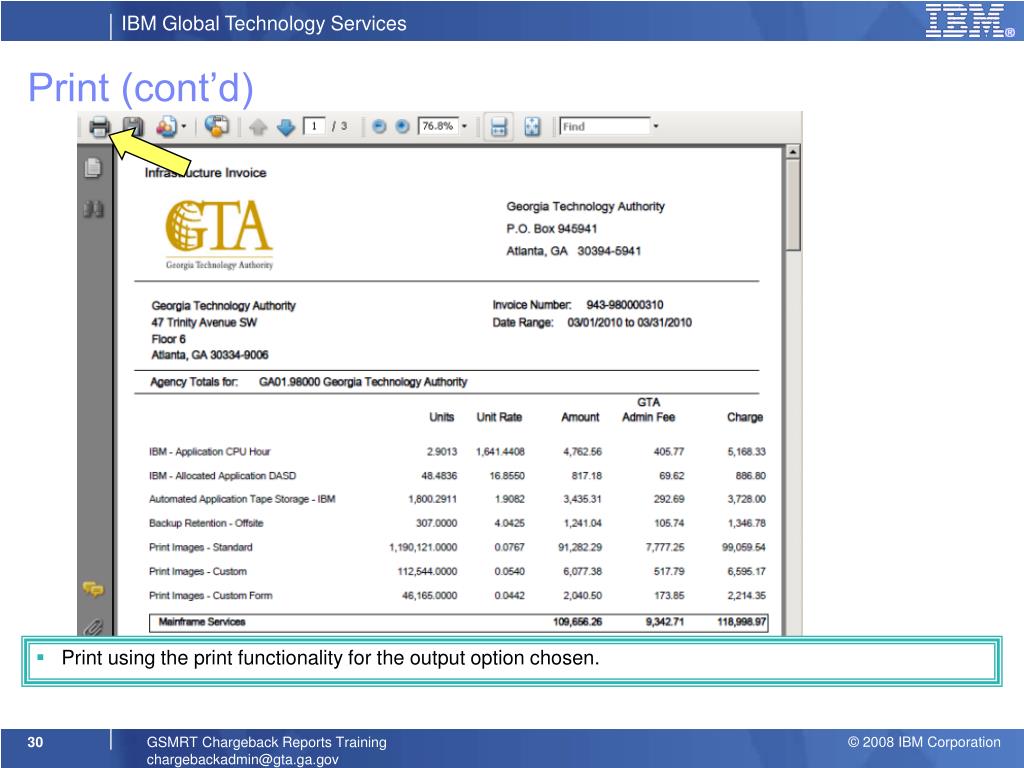Screen dimensions: 1024x768
Task: Select the date range 03/01/2010 to 03/31/2010
Action: 629,323
